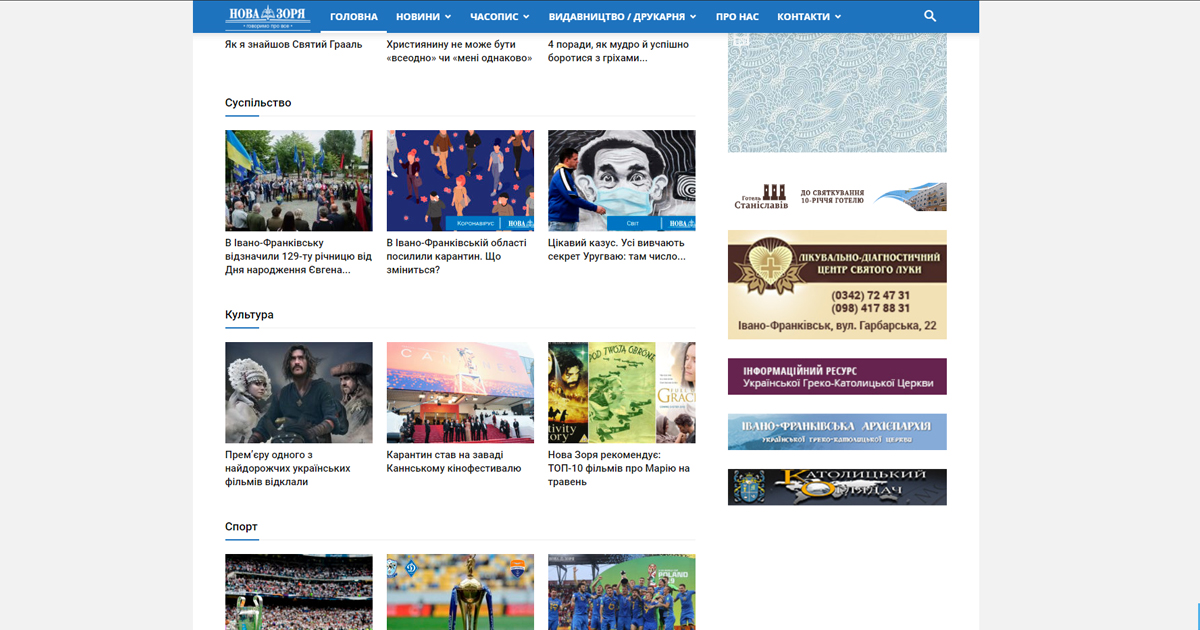Open the face mask mural thumbnail
The width and height of the screenshot is (1200, 630).
coord(621,181)
